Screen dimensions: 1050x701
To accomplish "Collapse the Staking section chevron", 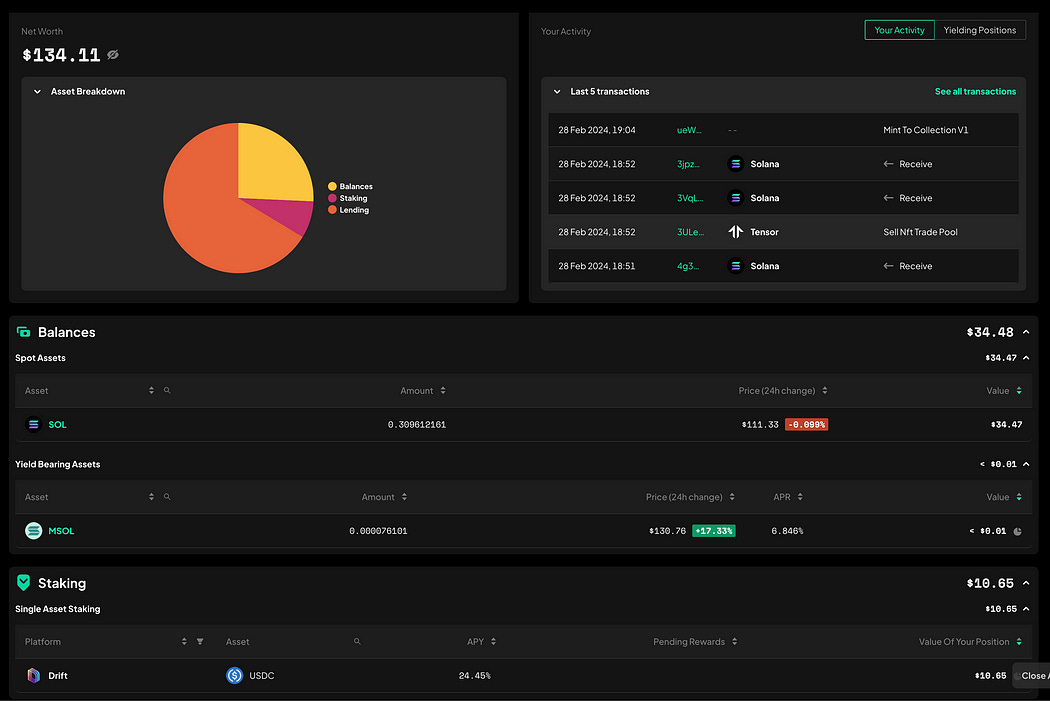I will tap(1026, 583).
